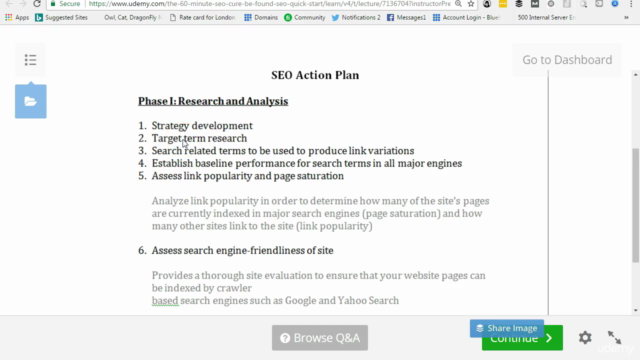This screenshot has width=640, height=360.
Task: Open Rate card for London bookmark
Action: [x=202, y=18]
